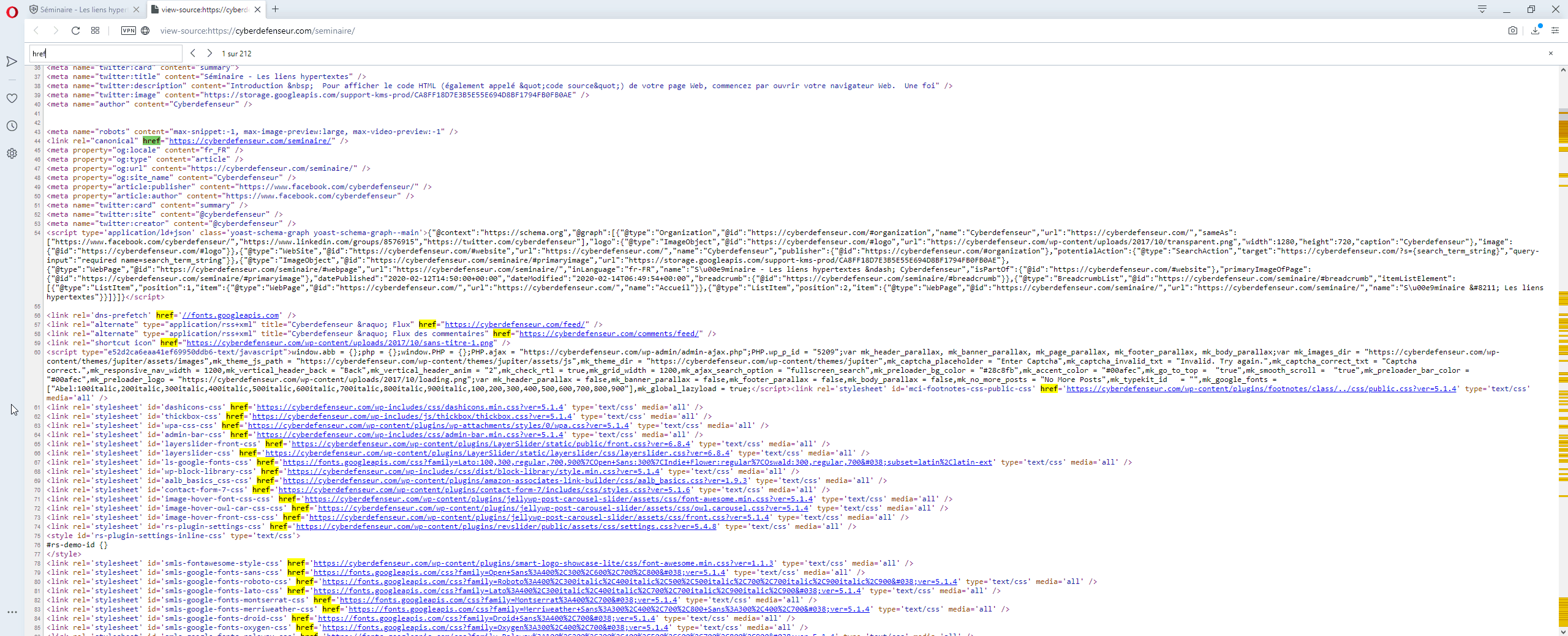This screenshot has width=1568, height=636.
Task: Select the view-source:https://cyberd tab
Action: click(x=206, y=9)
